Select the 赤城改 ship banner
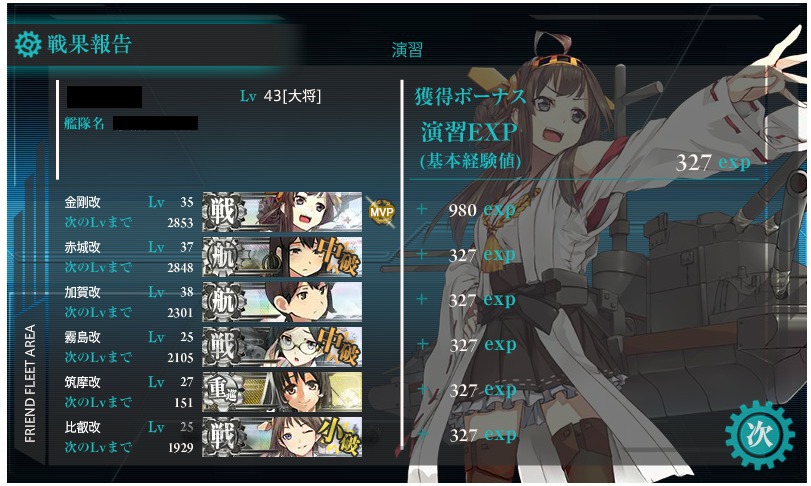The image size is (811, 486). click(282, 257)
